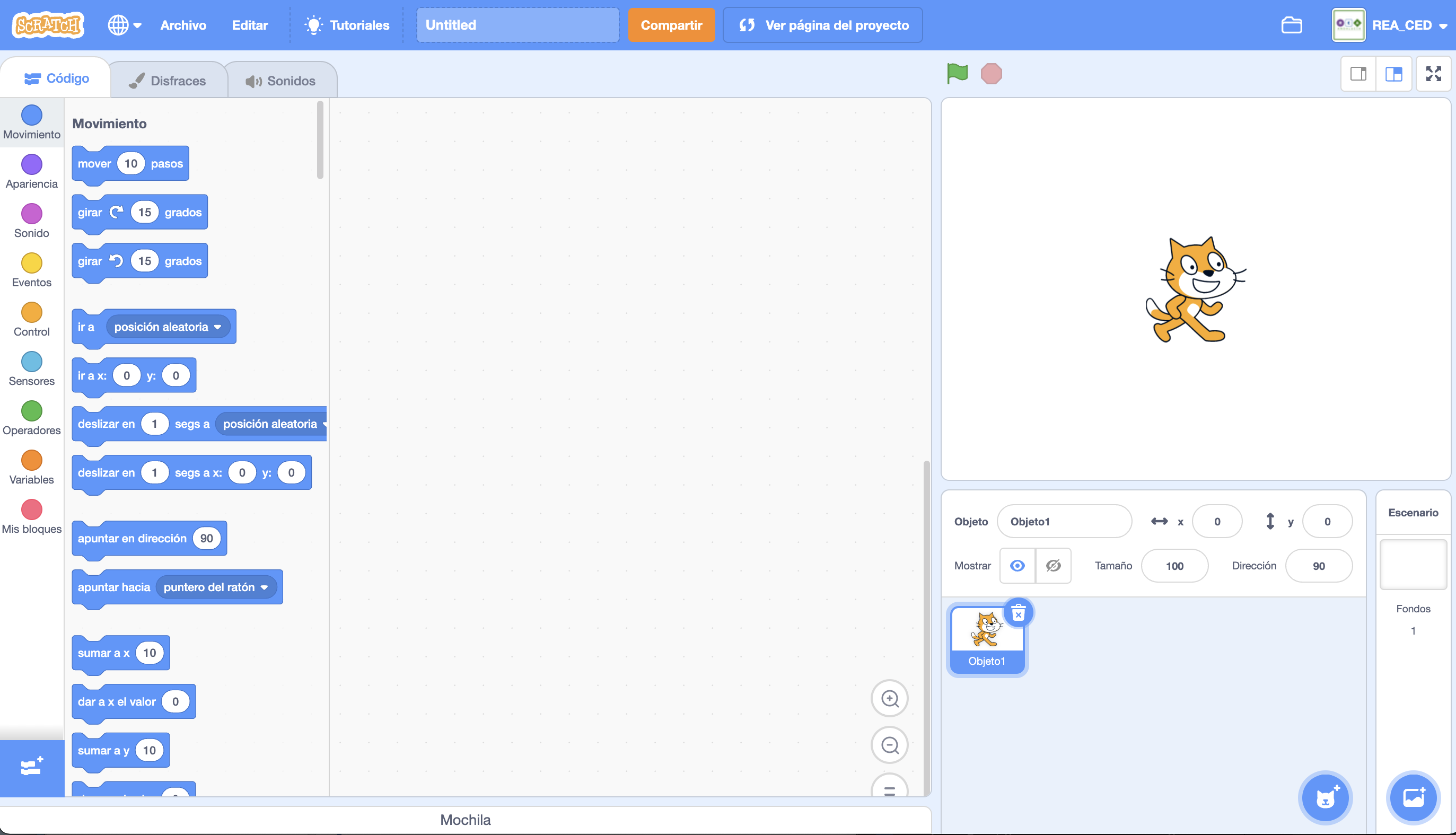This screenshot has height=835, width=1456.
Task: Switch to small stage layout
Action: tap(1358, 74)
